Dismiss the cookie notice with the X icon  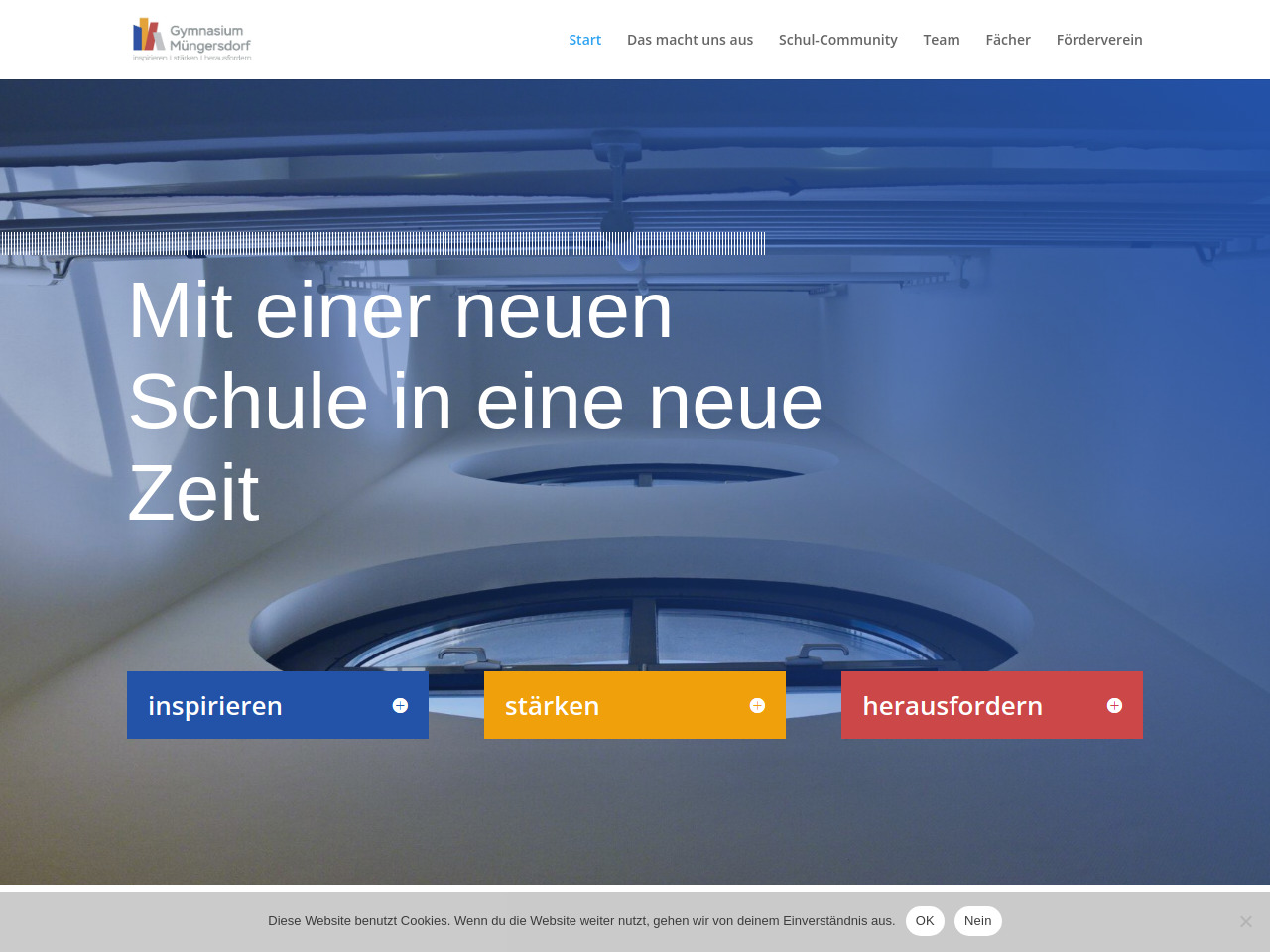point(1245,921)
